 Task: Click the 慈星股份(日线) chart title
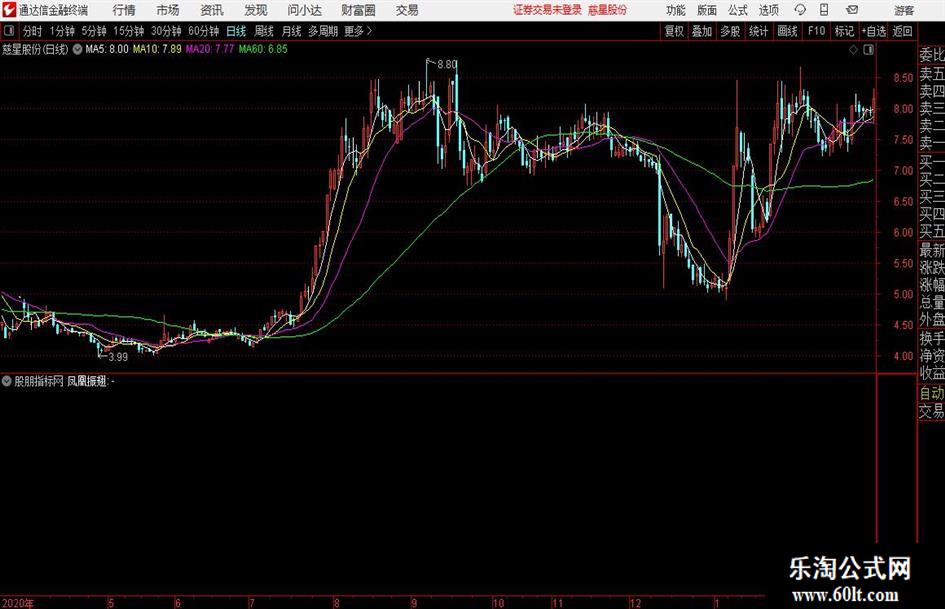click(35, 49)
